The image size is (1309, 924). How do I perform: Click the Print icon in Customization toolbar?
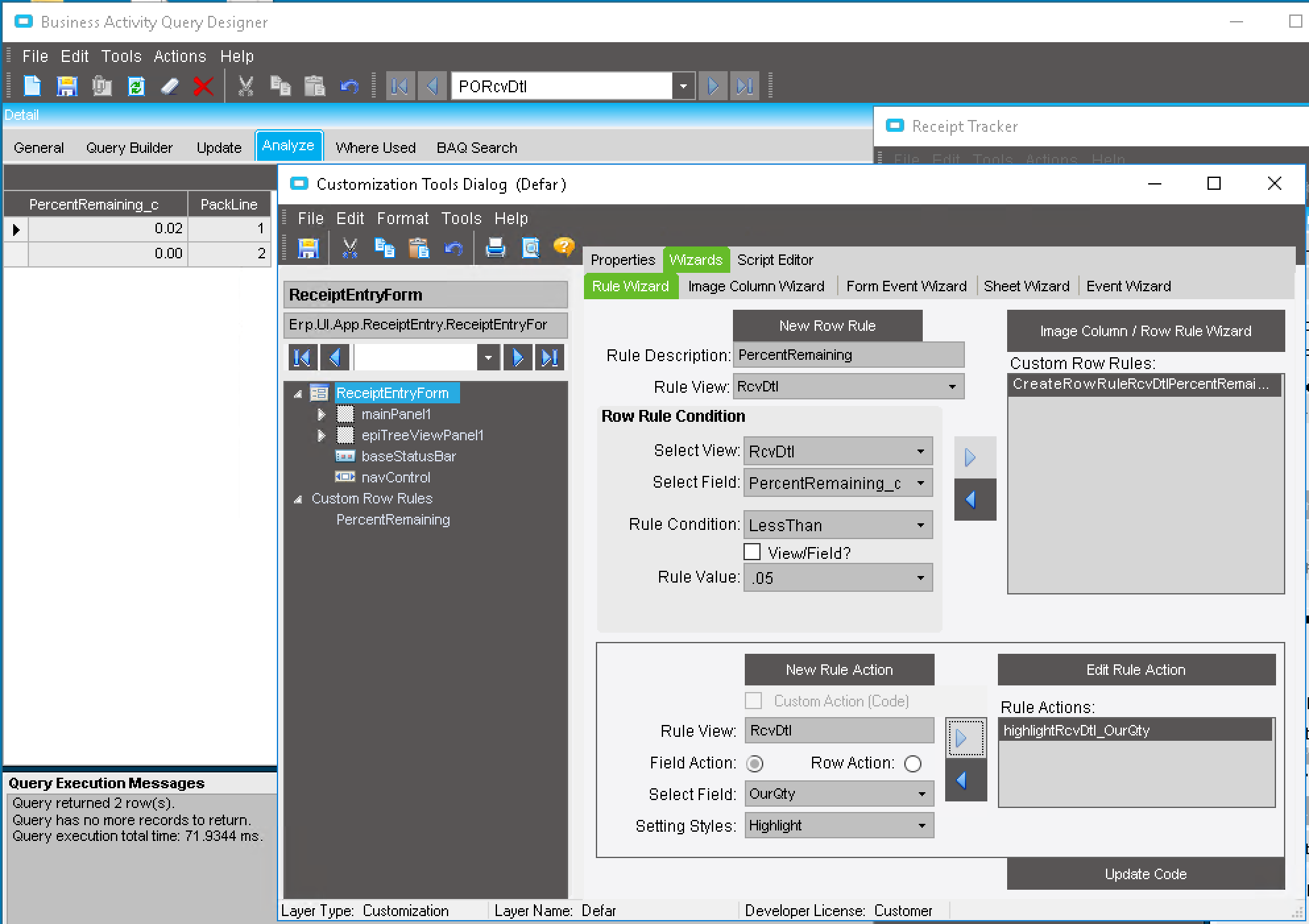click(495, 248)
